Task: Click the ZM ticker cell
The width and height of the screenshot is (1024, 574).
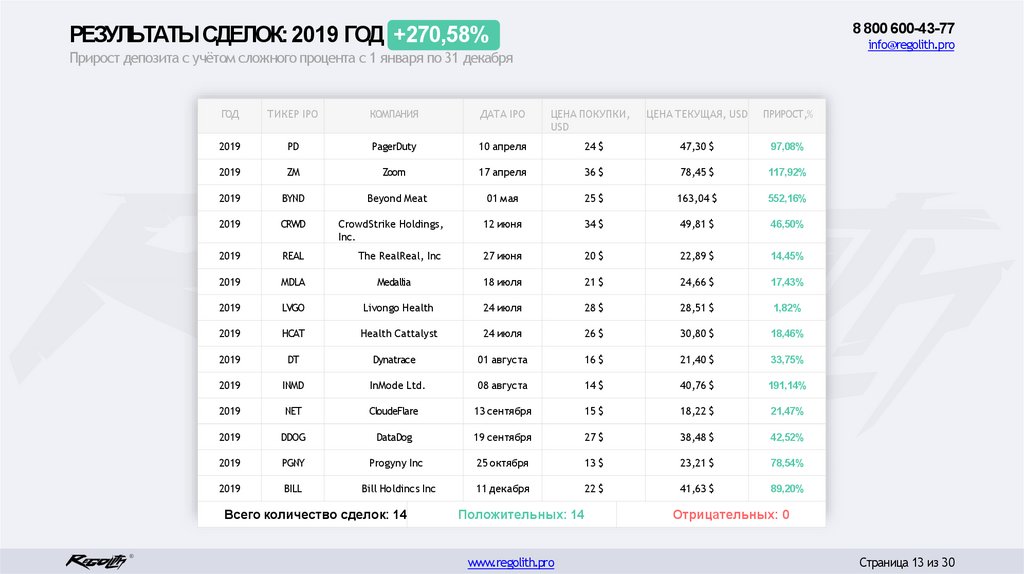Action: click(x=292, y=172)
